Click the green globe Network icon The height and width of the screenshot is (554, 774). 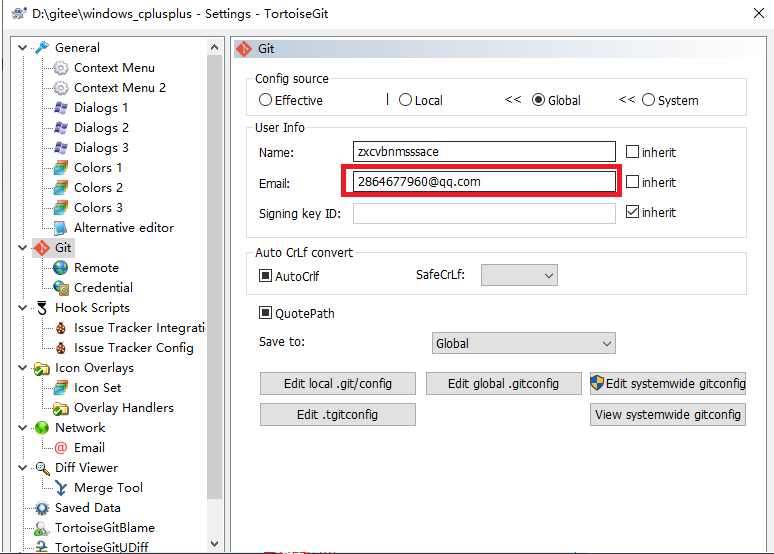(42, 428)
